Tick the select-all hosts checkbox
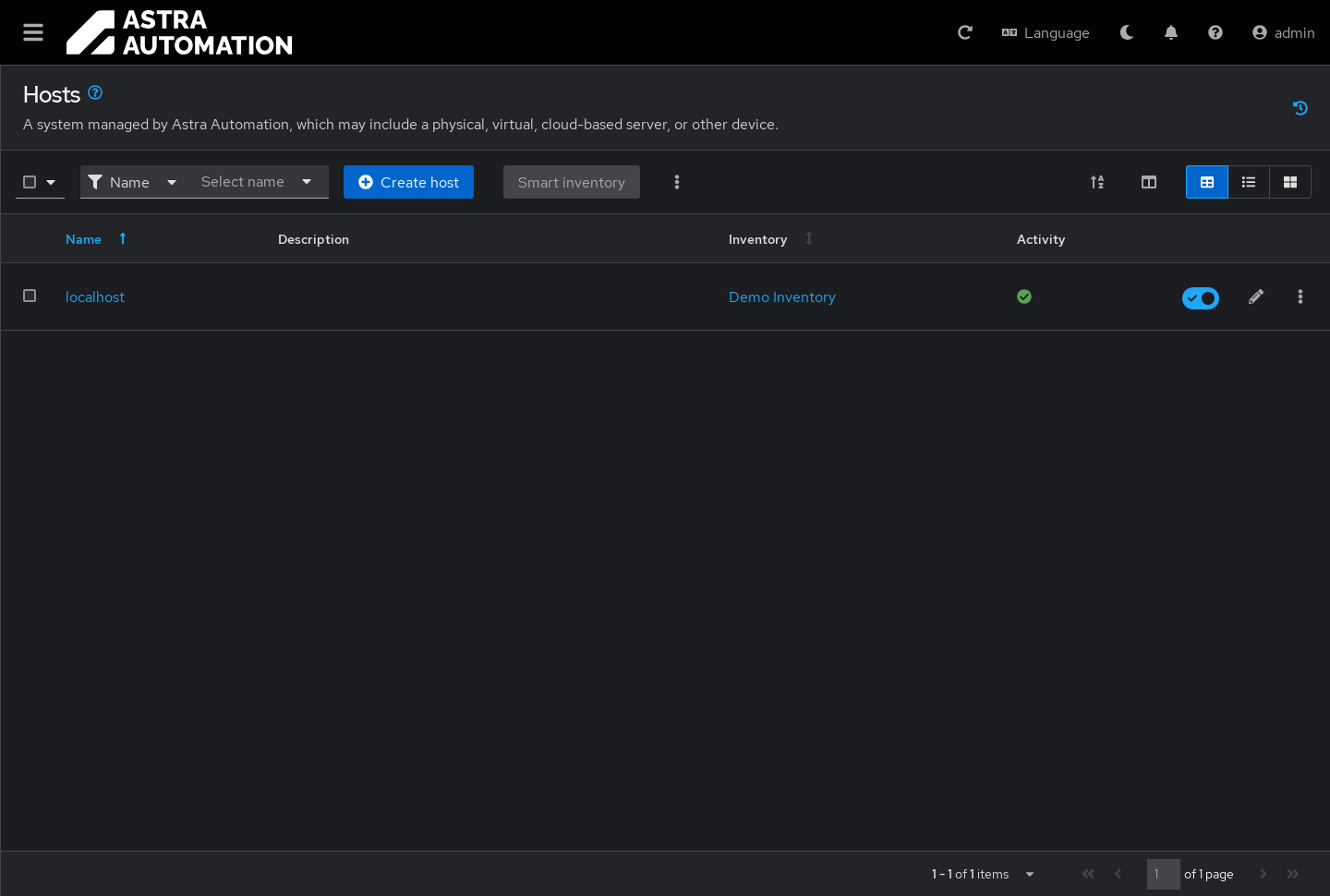The image size is (1330, 896). (x=30, y=182)
